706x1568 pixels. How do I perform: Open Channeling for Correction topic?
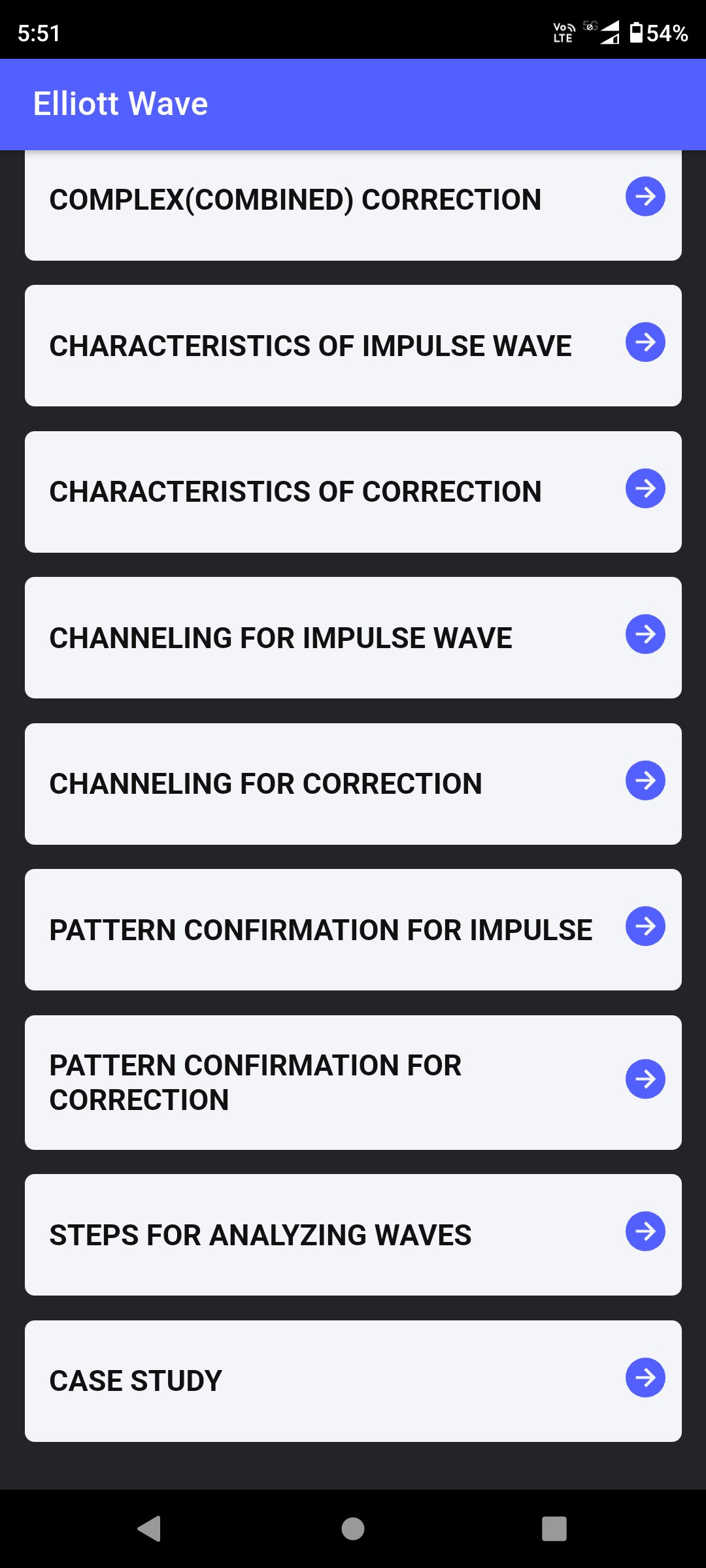(266, 784)
